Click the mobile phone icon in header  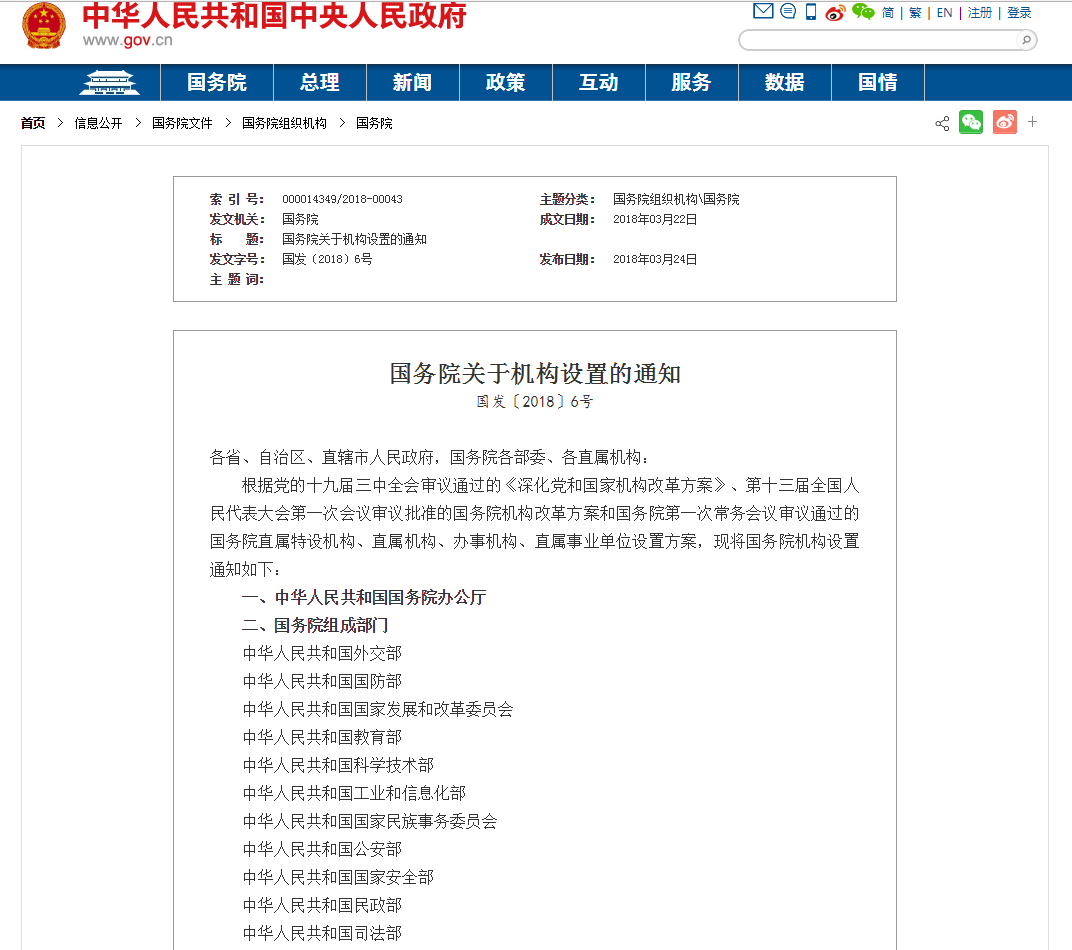tap(811, 12)
